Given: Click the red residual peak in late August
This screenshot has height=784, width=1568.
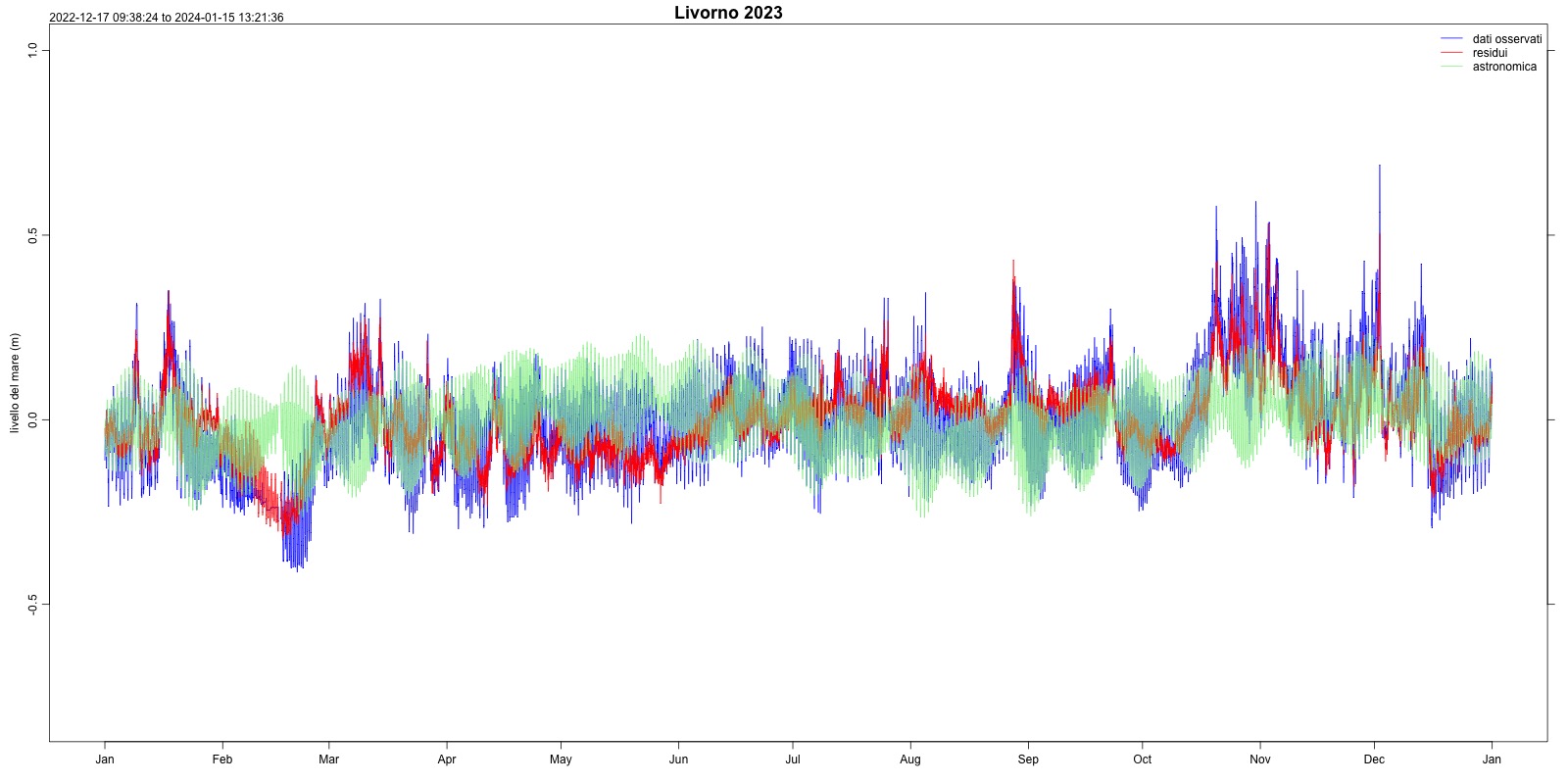Looking at the screenshot, I should (1013, 263).
